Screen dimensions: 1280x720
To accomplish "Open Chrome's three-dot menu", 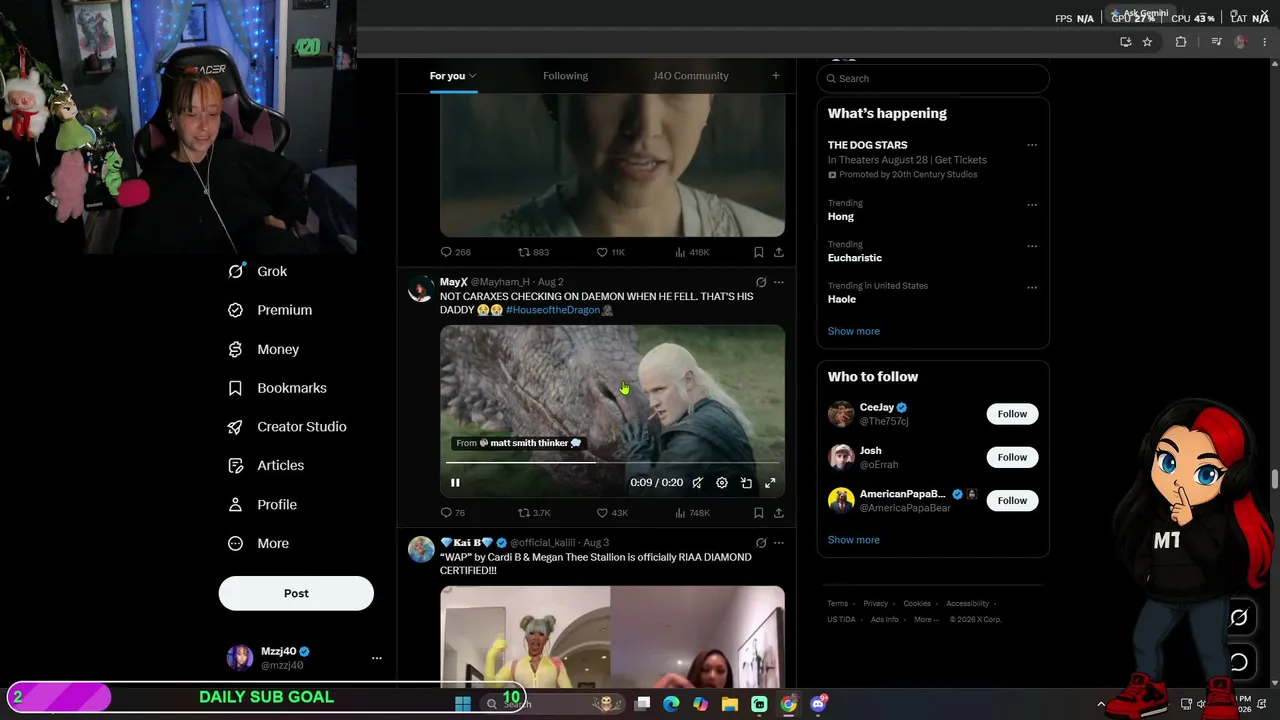I will [x=1265, y=42].
